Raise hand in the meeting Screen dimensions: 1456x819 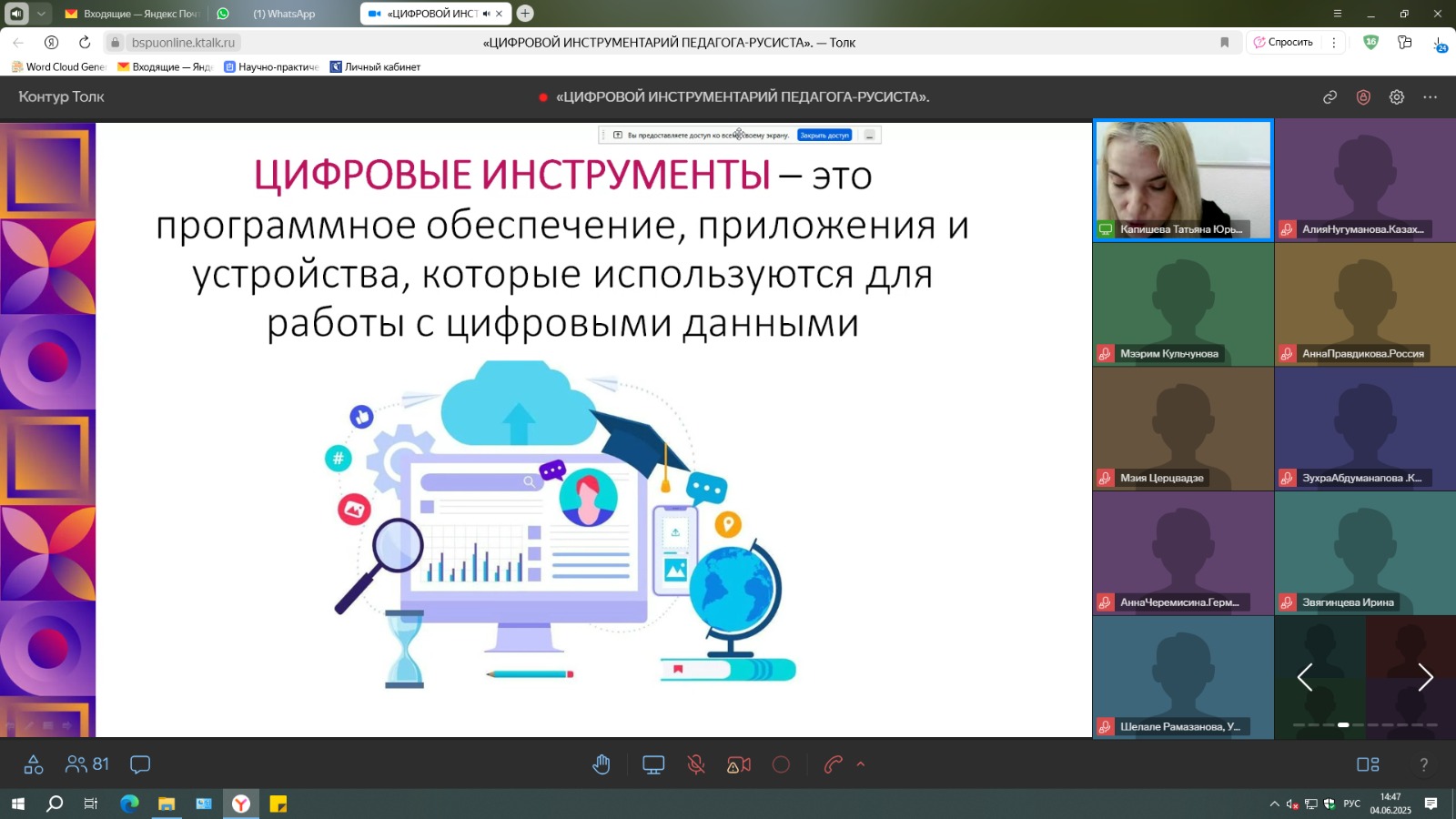602,765
